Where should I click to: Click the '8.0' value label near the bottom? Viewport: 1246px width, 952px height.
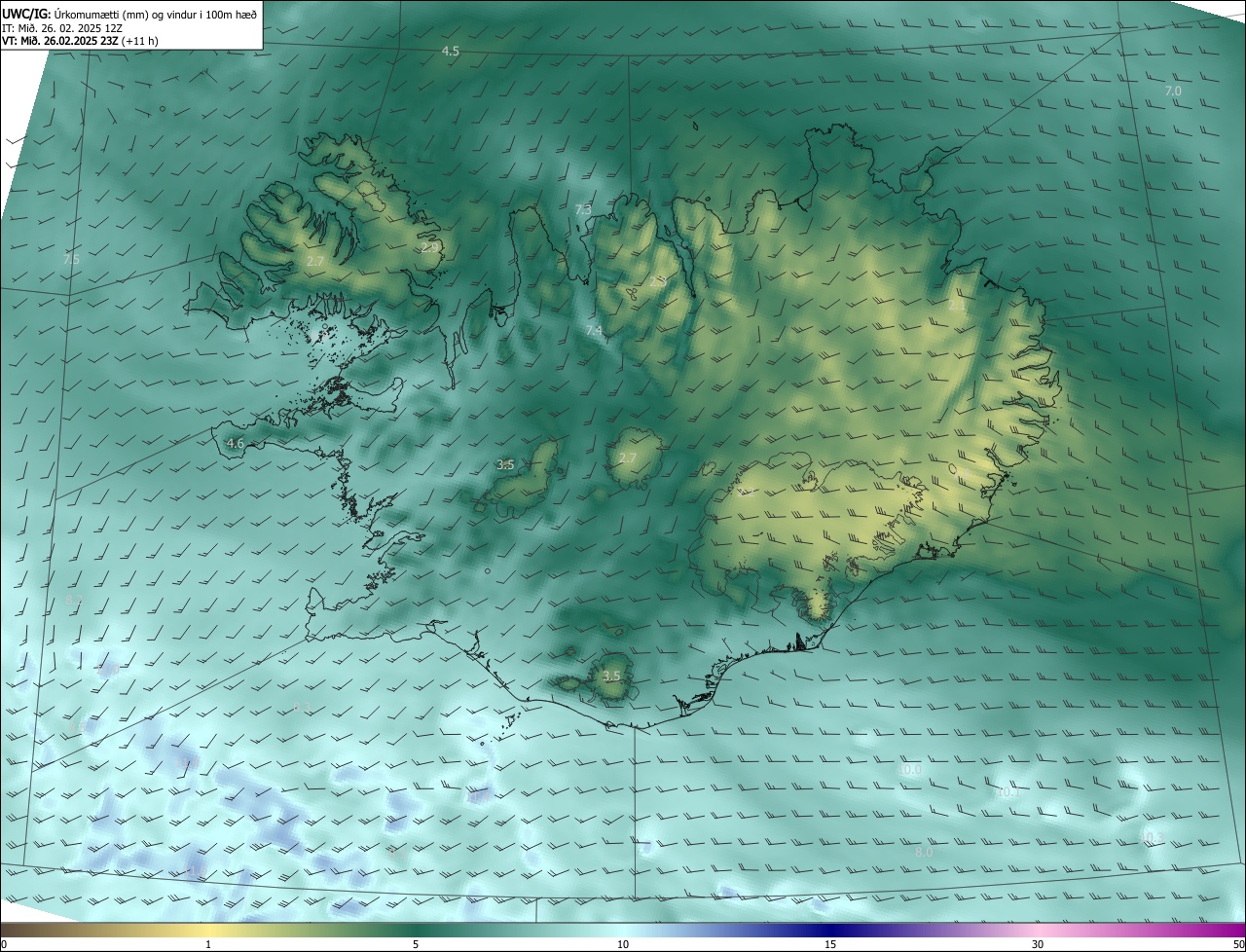924,853
